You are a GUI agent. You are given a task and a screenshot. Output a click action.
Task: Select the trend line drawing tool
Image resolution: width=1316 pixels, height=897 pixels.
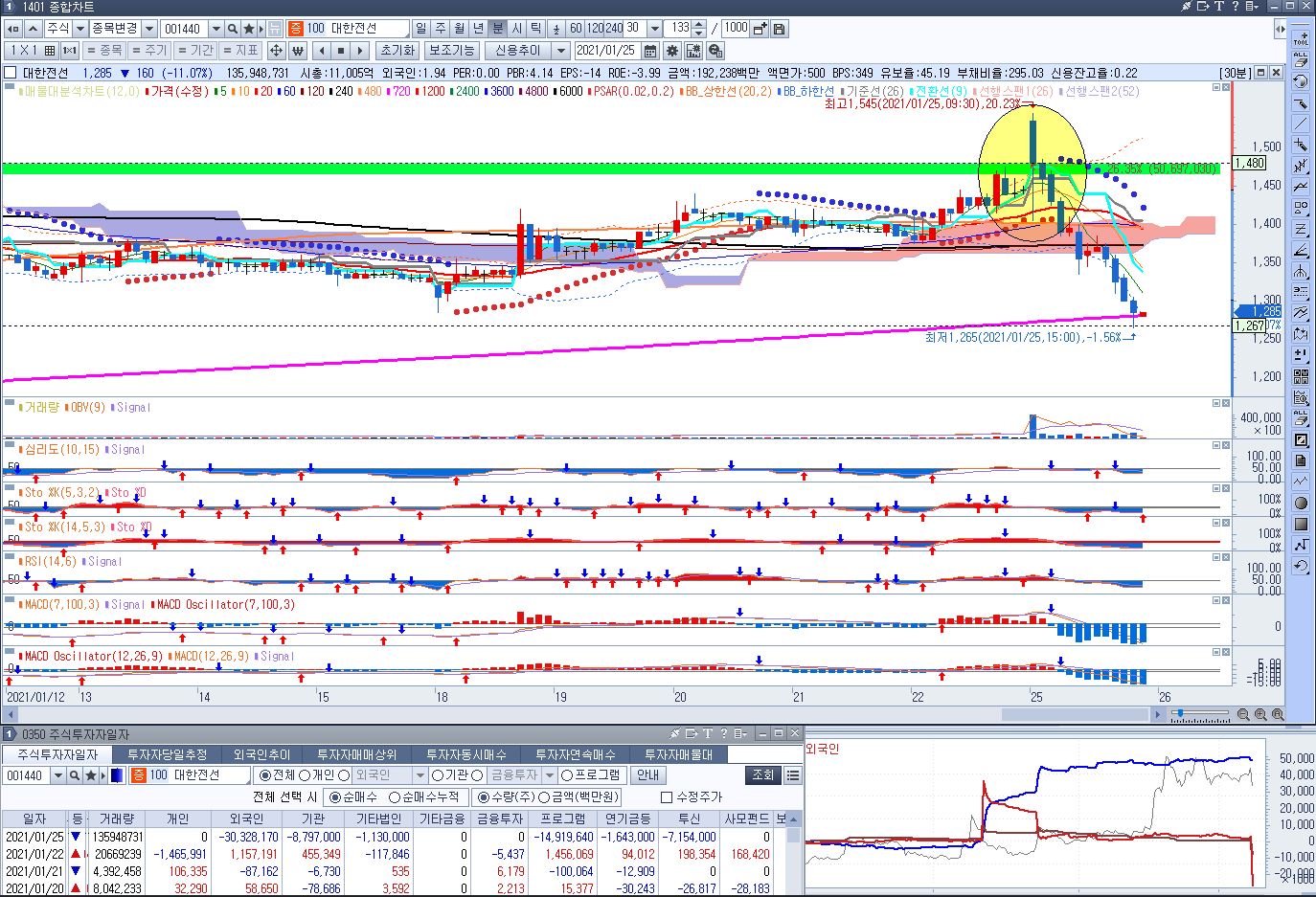pos(1301,123)
